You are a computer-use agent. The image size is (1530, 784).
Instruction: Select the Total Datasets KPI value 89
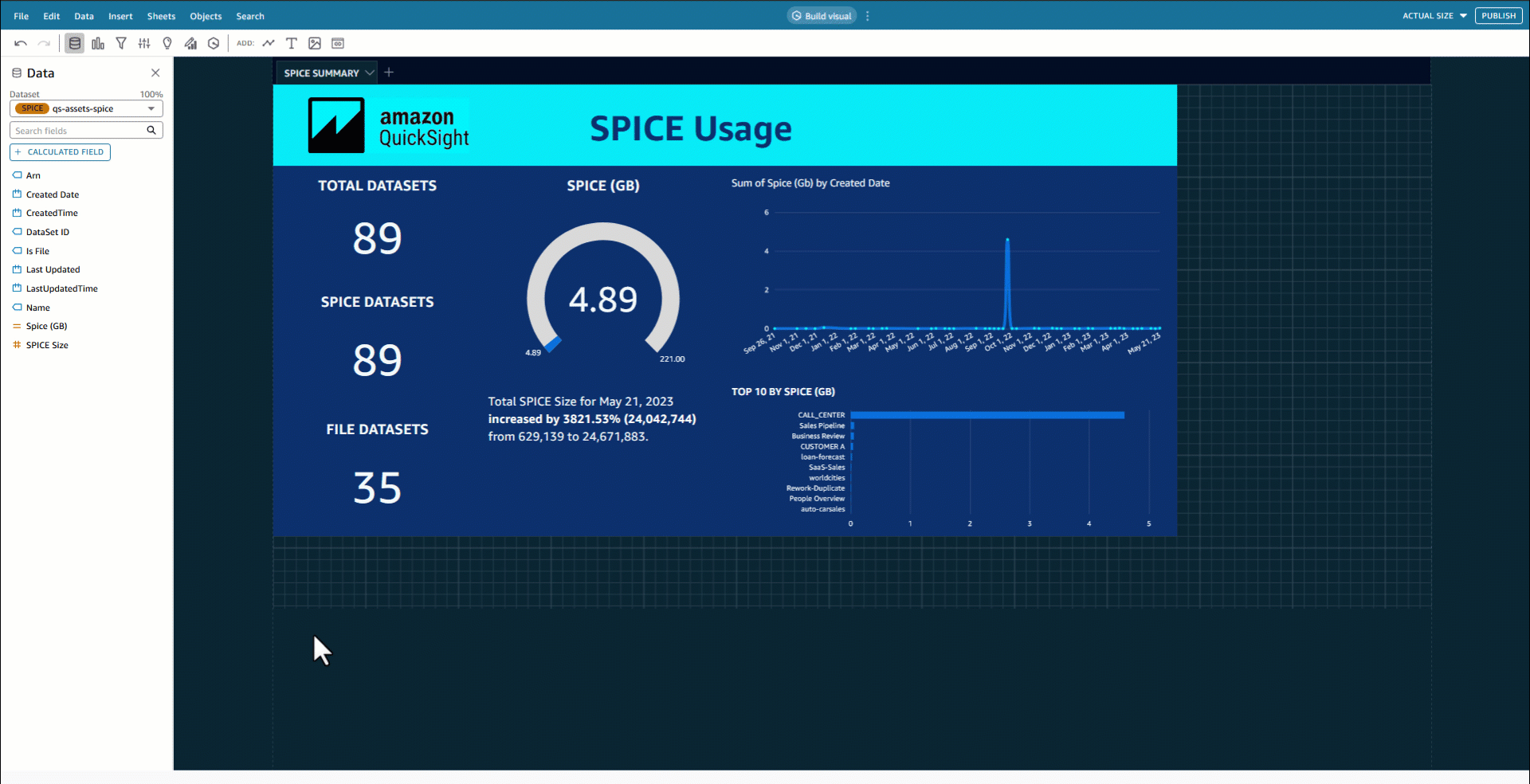coord(378,238)
